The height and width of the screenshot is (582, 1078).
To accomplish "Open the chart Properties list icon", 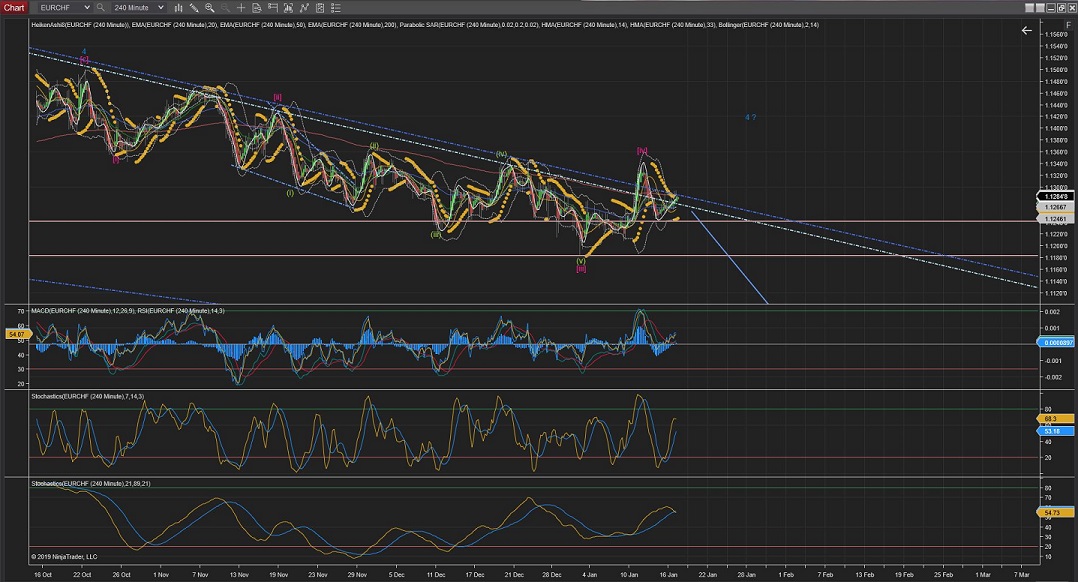I will [x=336, y=8].
